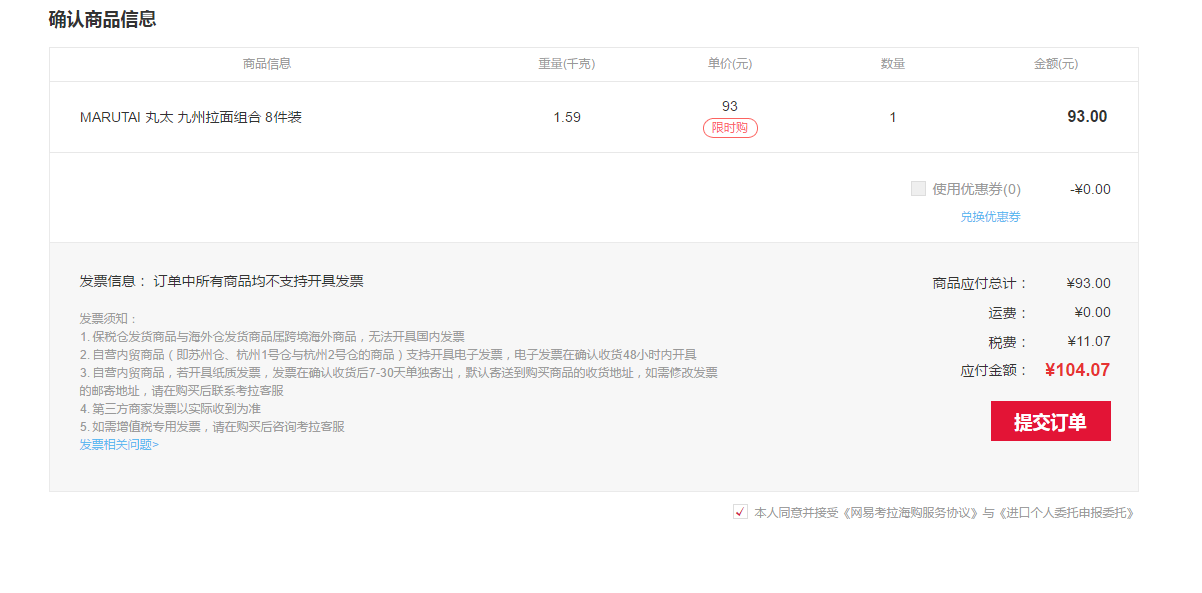Click the 重量(千克) column header

566,64
